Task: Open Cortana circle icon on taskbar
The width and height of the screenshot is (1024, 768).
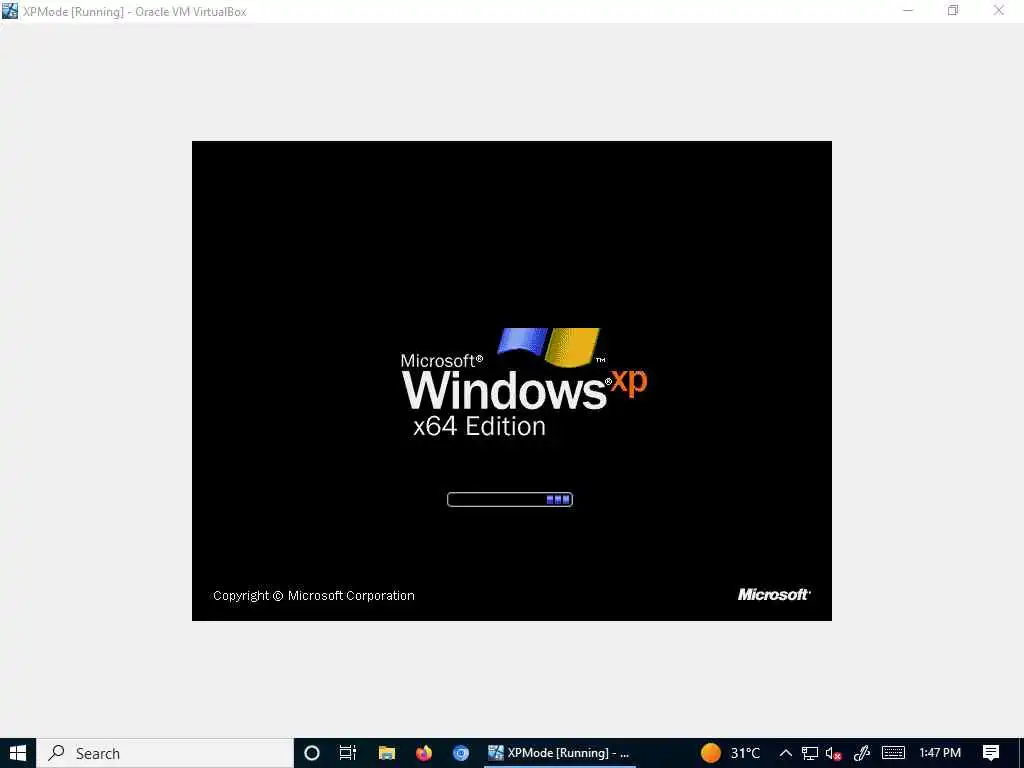Action: [312, 753]
